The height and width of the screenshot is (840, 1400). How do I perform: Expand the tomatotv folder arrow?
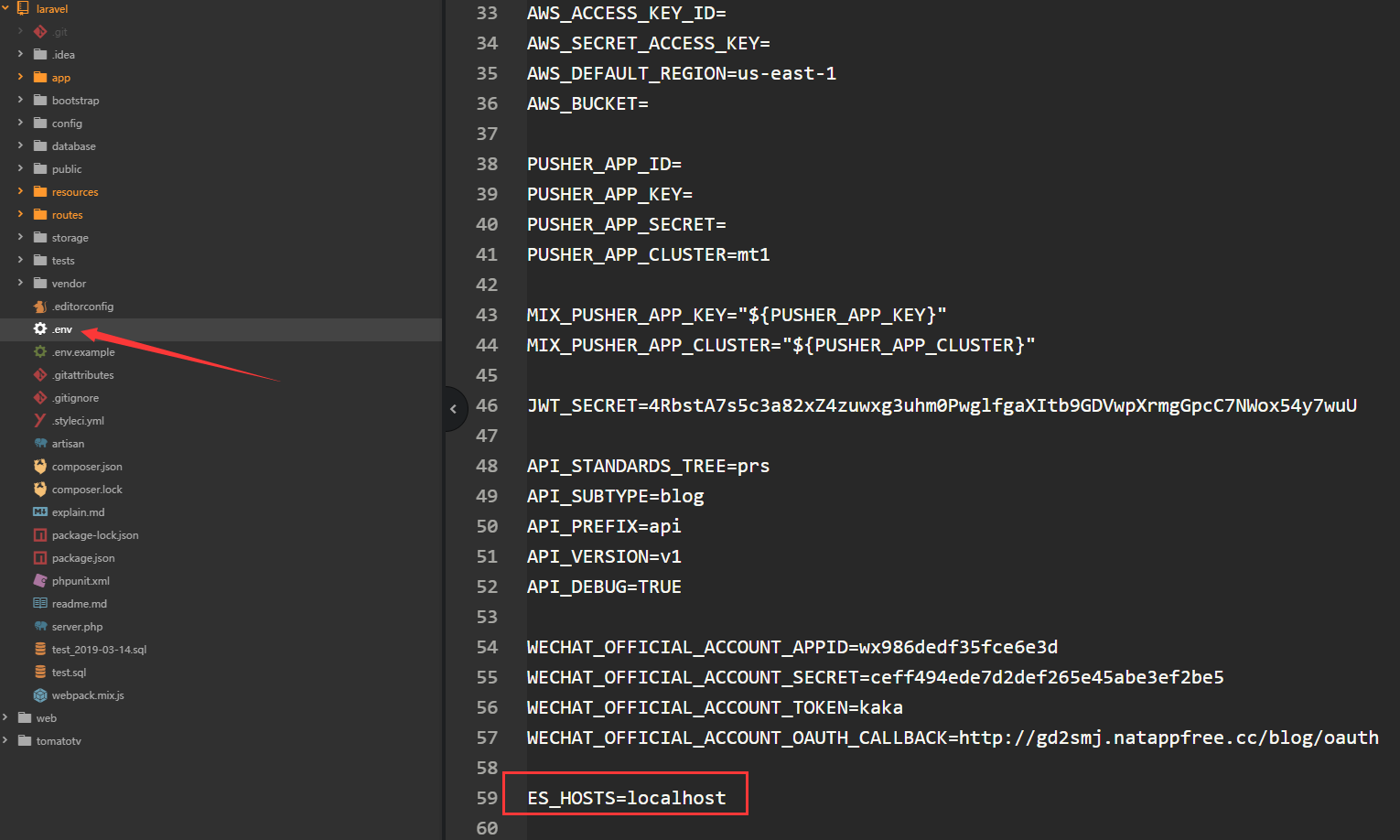5,740
